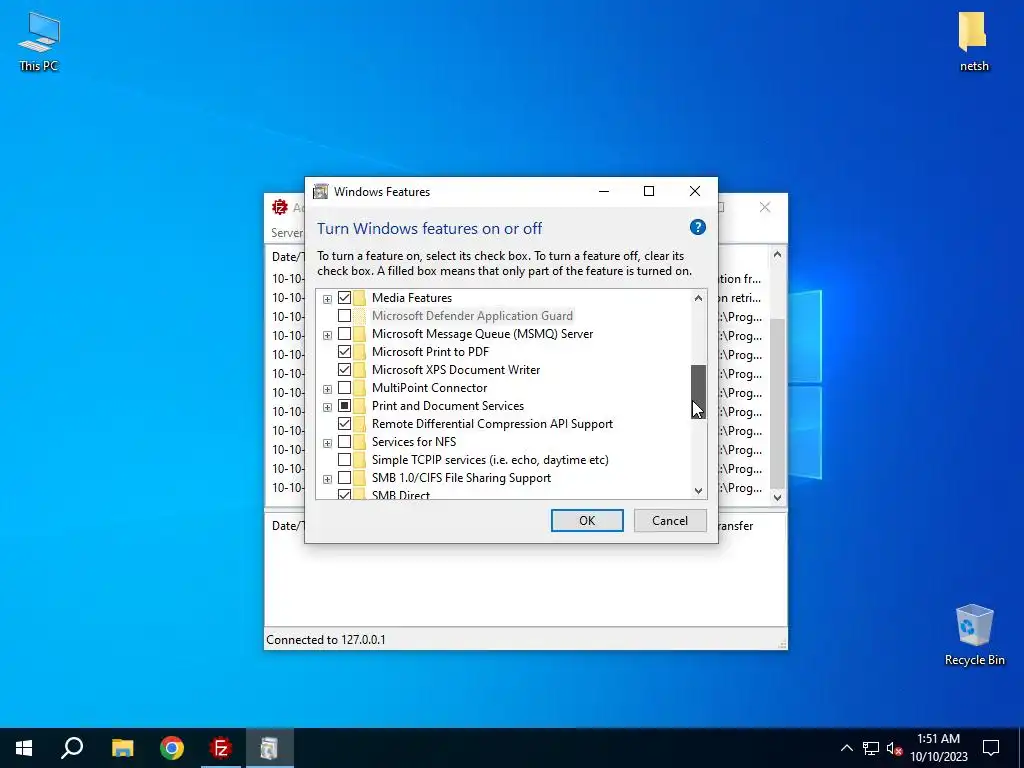Check SMB 1.0/CIFS File Sharing Support
1024x768 pixels.
[x=344, y=478]
